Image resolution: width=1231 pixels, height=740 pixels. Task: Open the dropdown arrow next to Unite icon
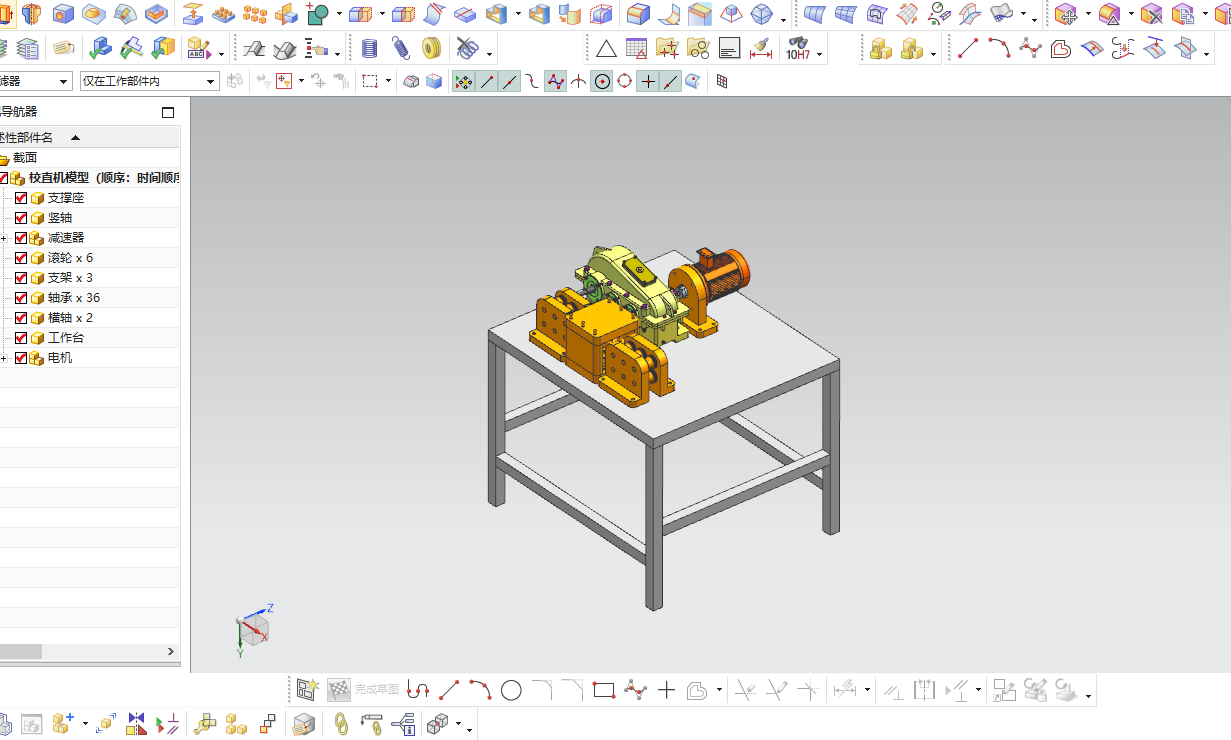(340, 15)
